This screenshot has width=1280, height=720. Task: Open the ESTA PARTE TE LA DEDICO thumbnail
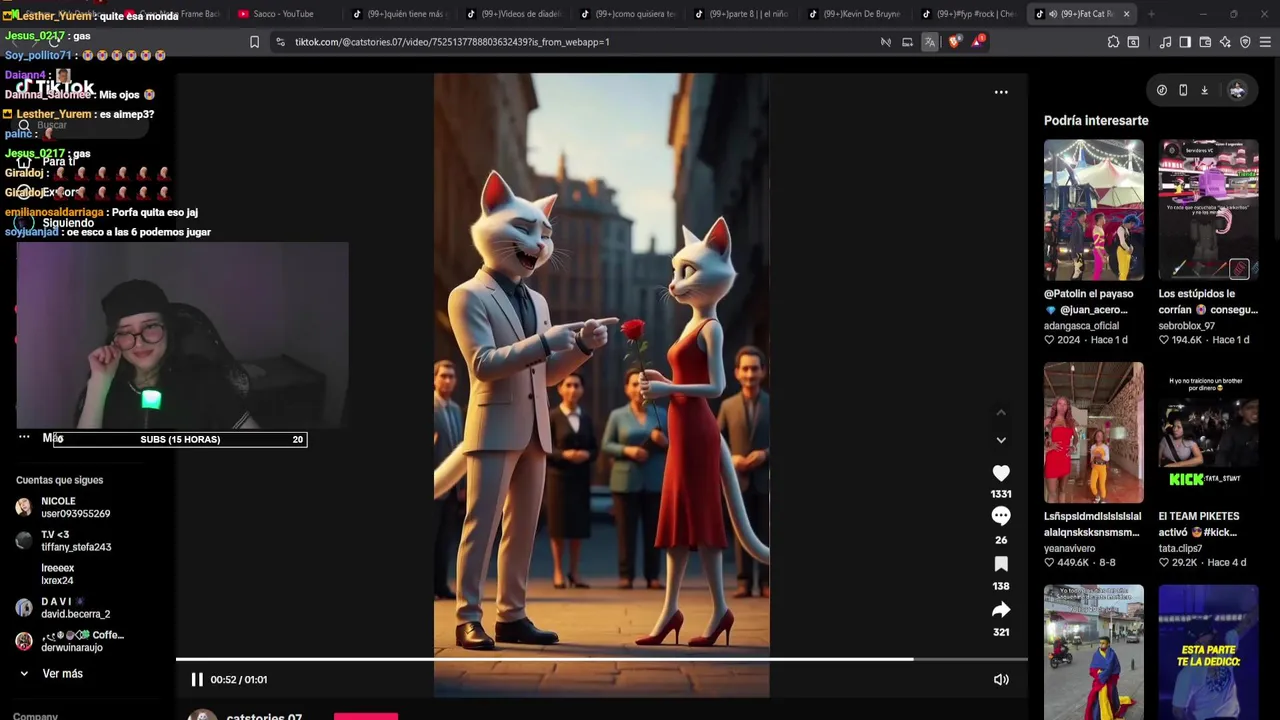[x=1208, y=652]
